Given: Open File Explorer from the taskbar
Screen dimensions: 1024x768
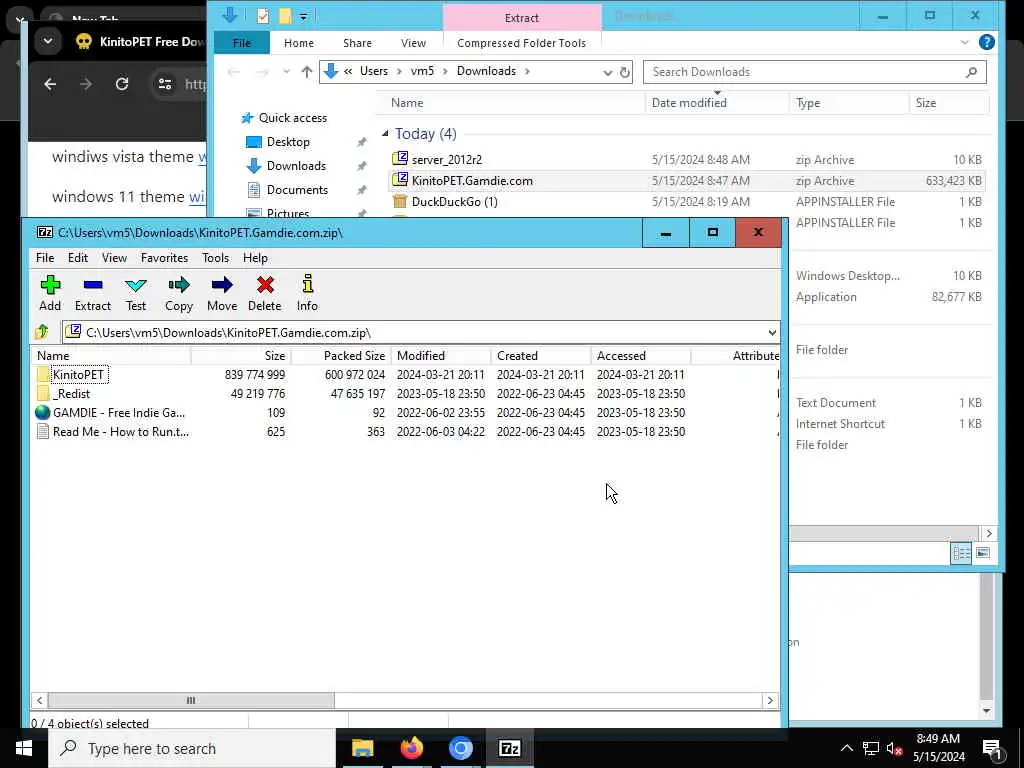Looking at the screenshot, I should tap(362, 748).
